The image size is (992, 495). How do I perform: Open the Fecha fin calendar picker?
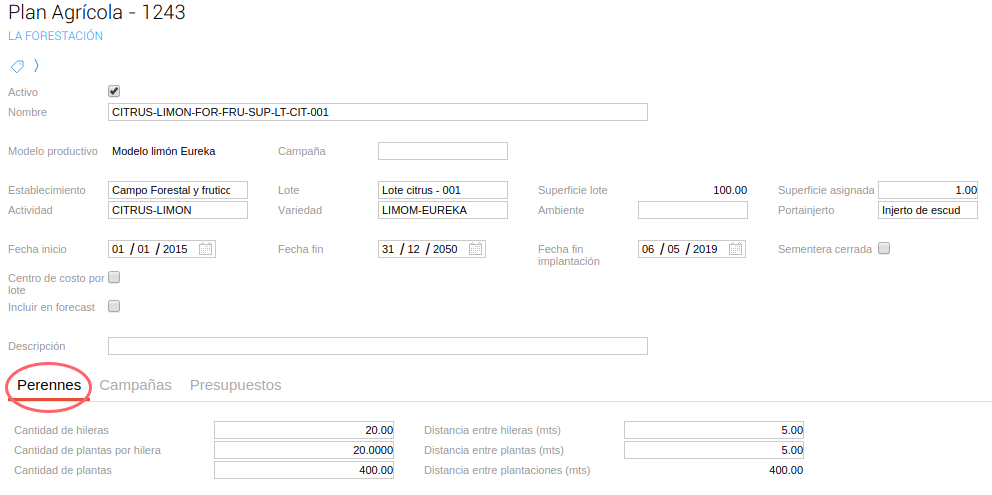476,249
